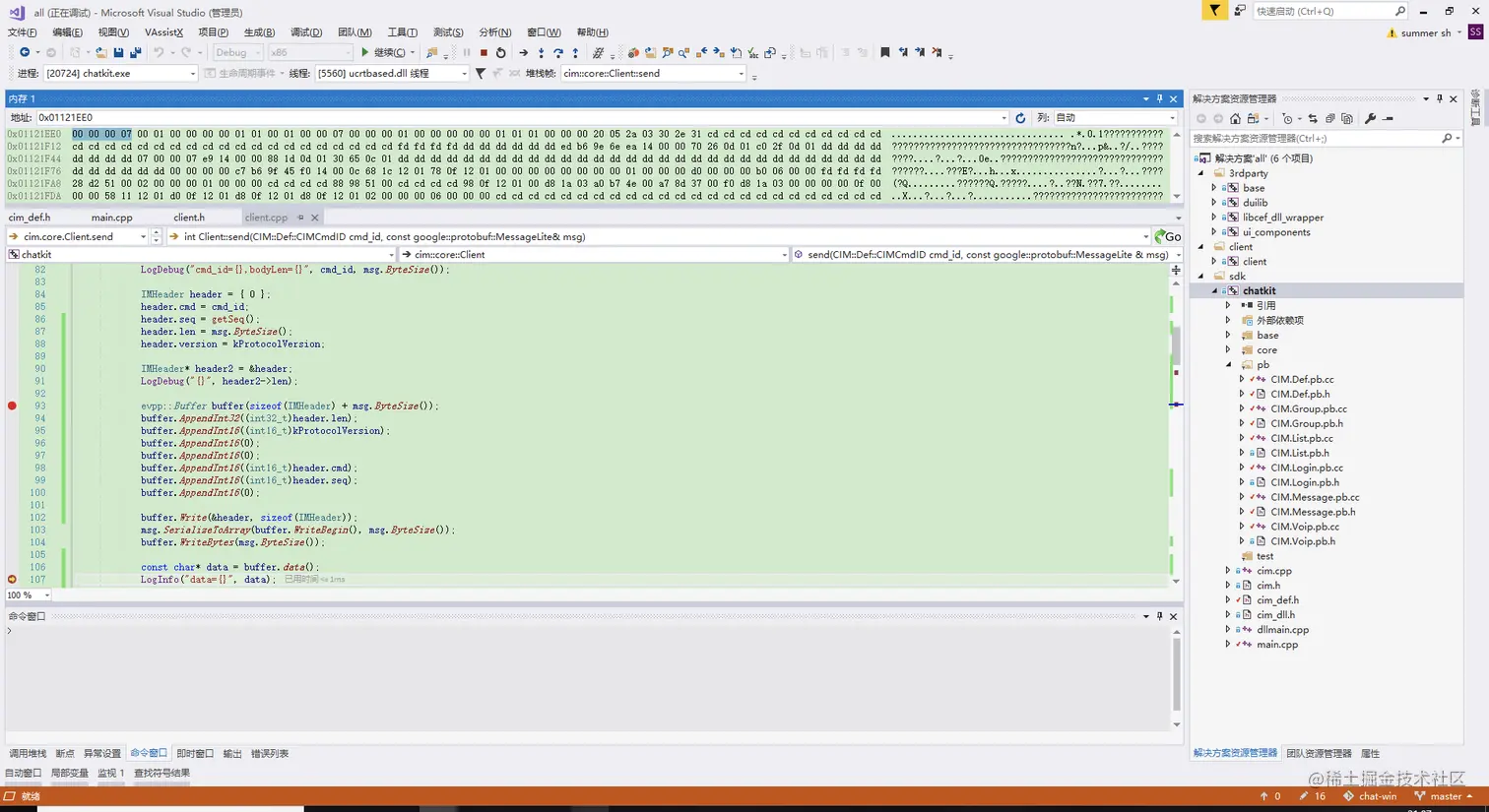Click the bookmark flag toolbar icon
1489x812 pixels.
coord(885,53)
